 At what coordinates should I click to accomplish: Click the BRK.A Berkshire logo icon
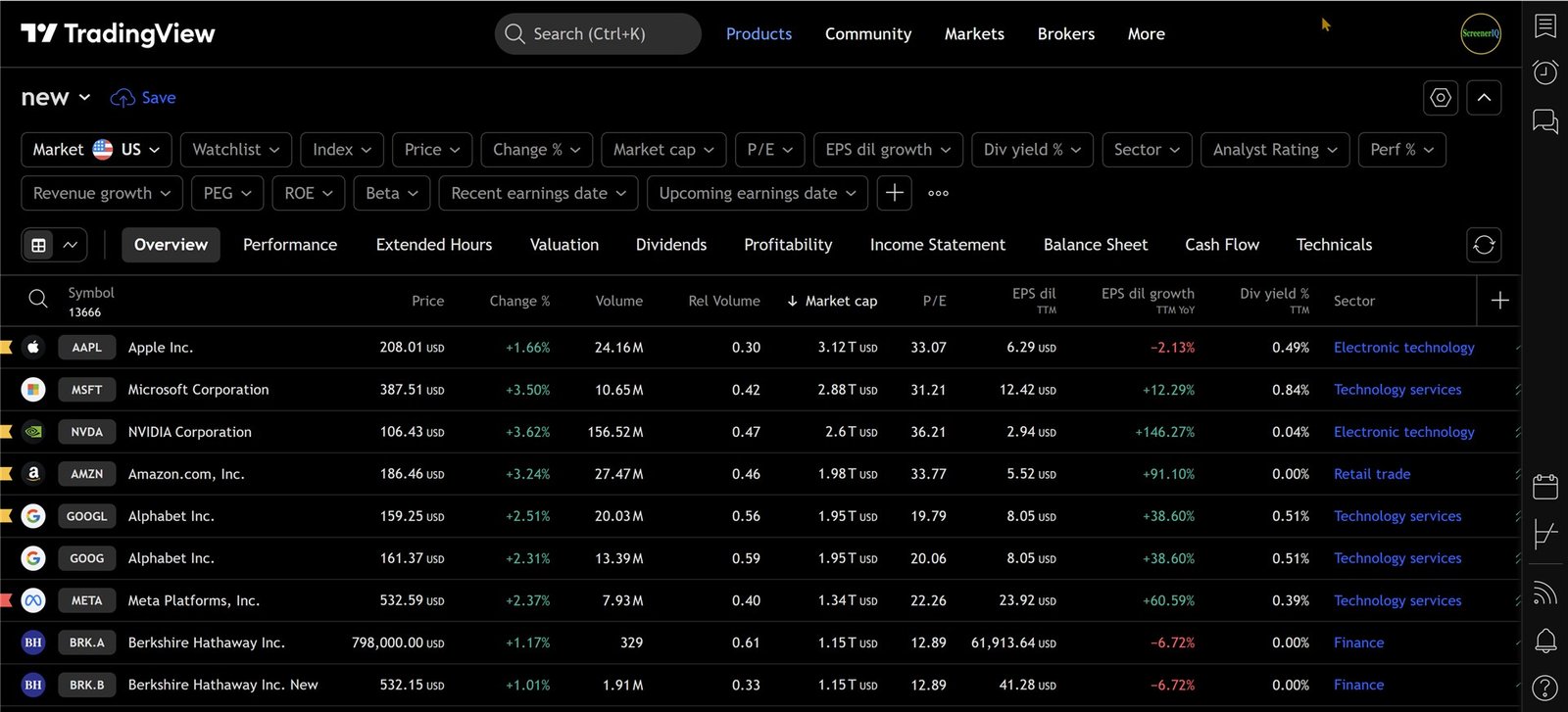[33, 642]
